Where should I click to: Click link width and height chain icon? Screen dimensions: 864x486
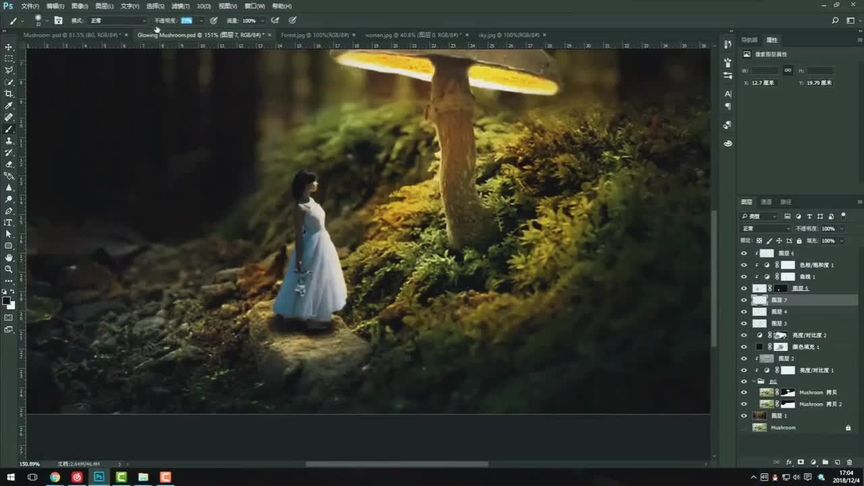pyautogui.click(x=787, y=70)
